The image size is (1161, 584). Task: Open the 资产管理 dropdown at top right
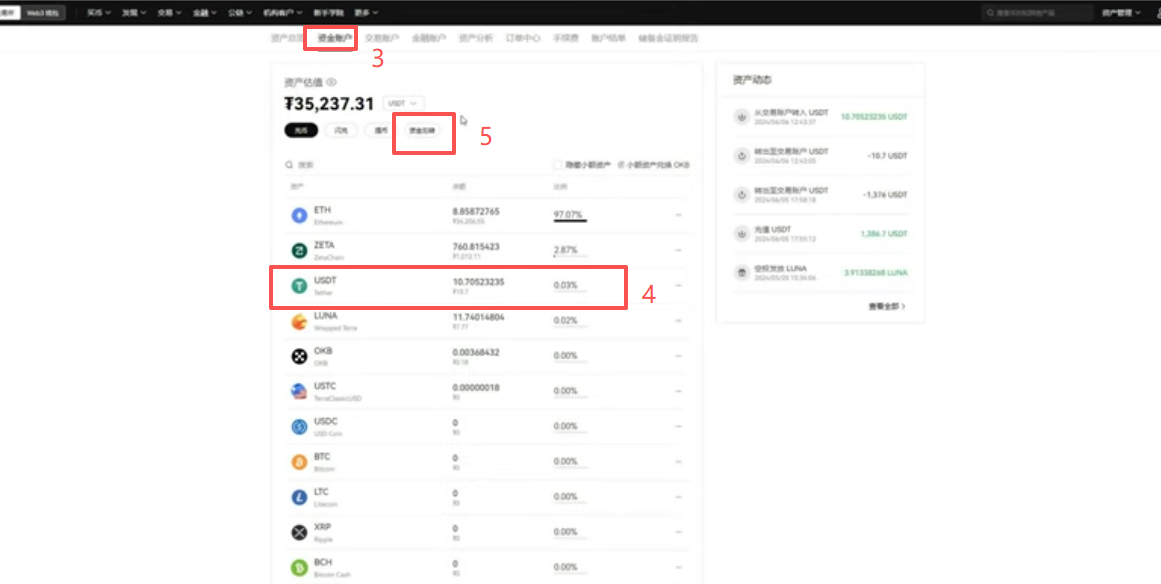[1122, 13]
